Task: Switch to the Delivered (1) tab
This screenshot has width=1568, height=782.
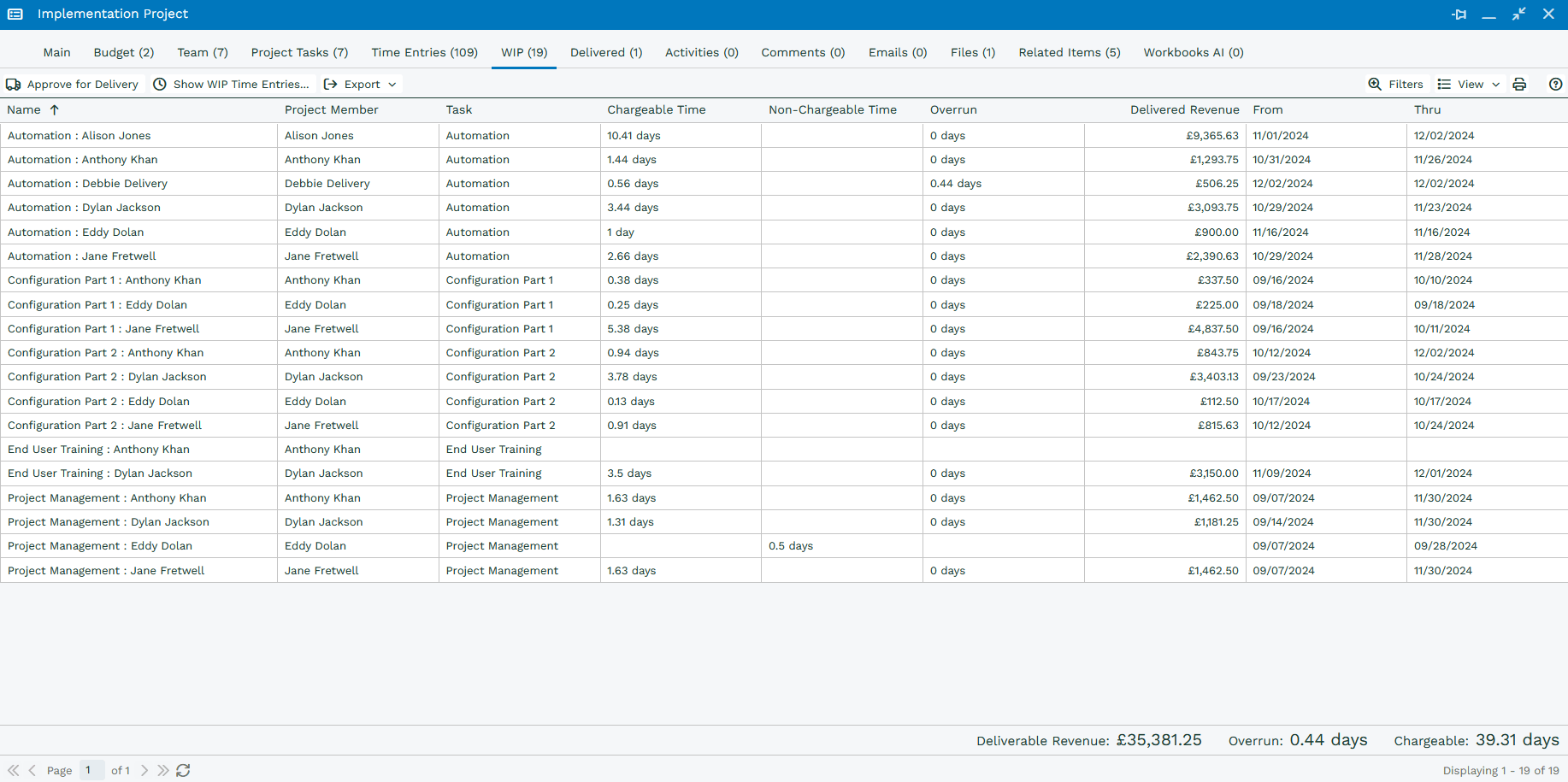Action: point(606,52)
